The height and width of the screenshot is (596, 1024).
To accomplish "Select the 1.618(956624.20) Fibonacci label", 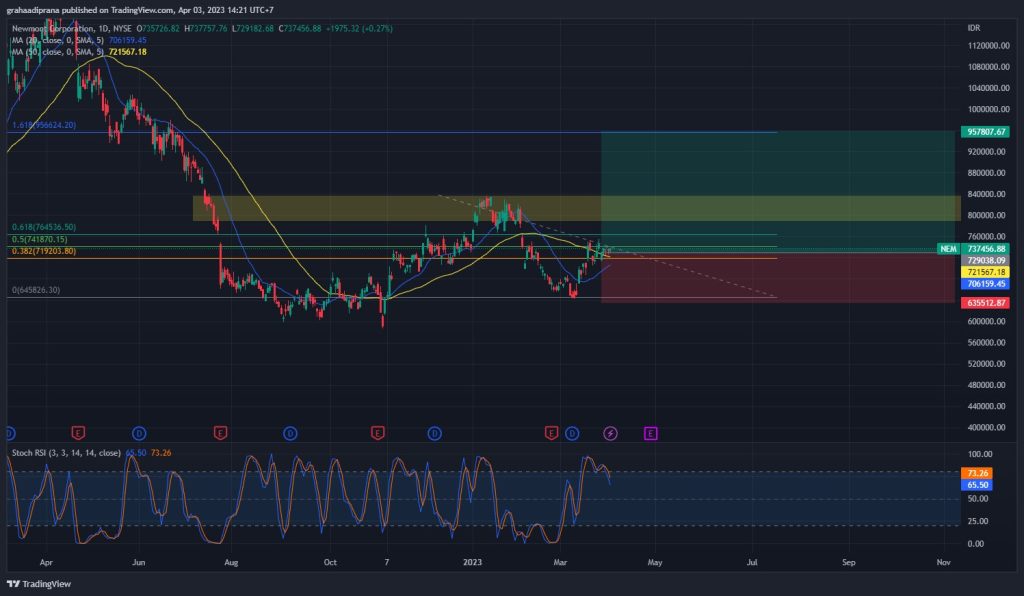I will [x=44, y=125].
